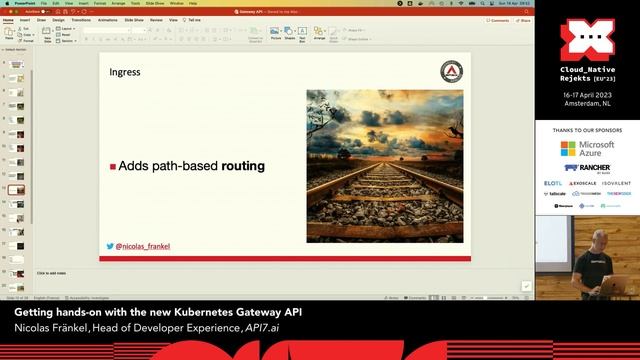Click the Twitter bird icon on slide

coord(110,246)
